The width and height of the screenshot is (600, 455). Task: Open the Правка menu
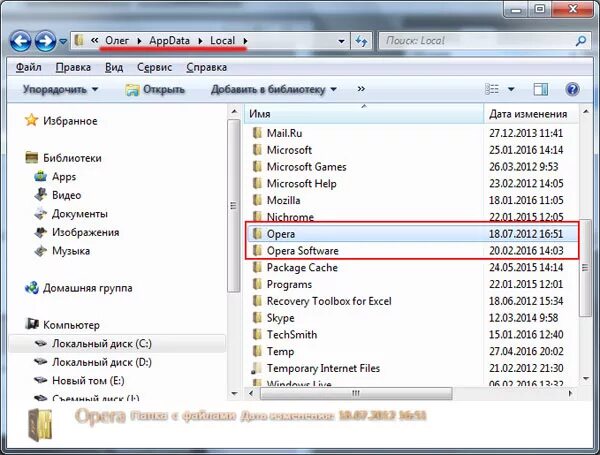point(73,67)
